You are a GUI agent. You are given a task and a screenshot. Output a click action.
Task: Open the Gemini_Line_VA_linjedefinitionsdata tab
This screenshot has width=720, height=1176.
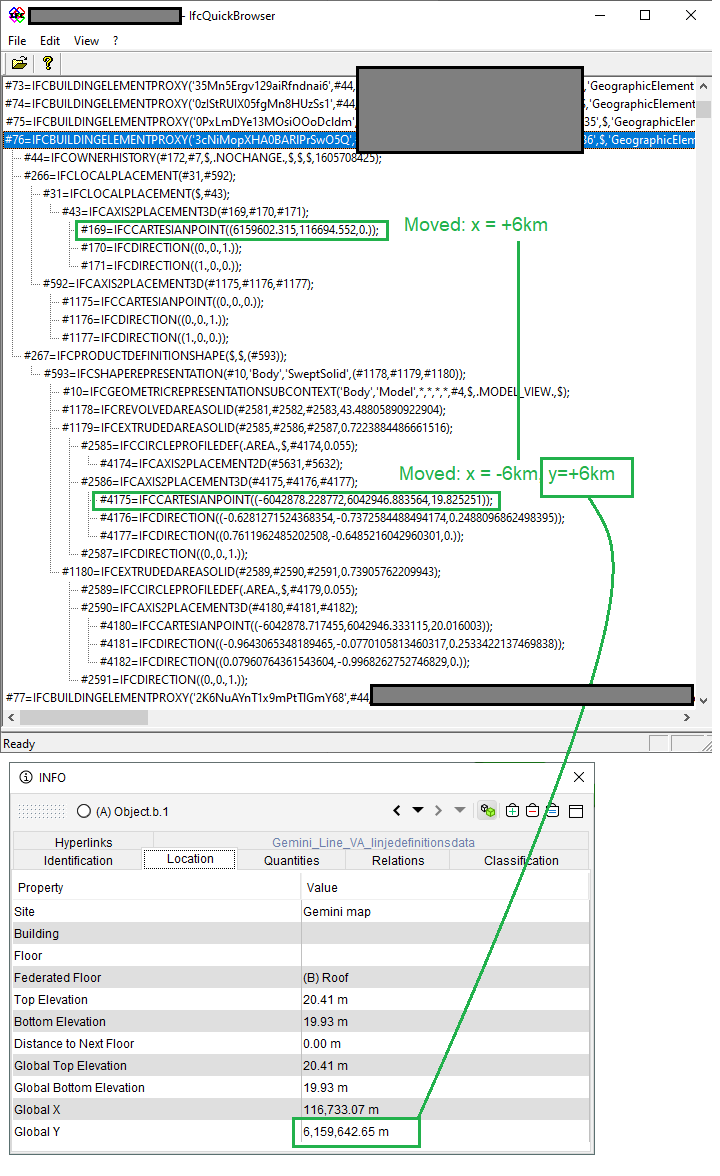click(374, 842)
